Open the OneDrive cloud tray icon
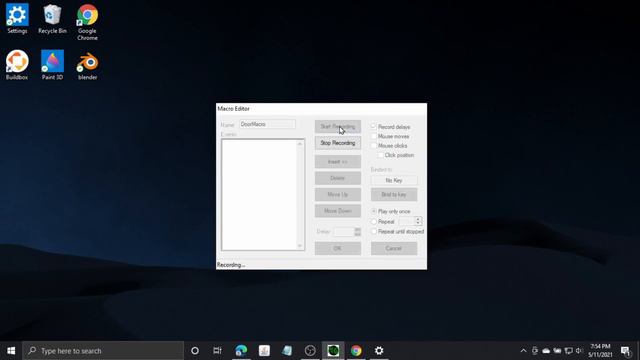The height and width of the screenshot is (360, 640). click(x=546, y=351)
